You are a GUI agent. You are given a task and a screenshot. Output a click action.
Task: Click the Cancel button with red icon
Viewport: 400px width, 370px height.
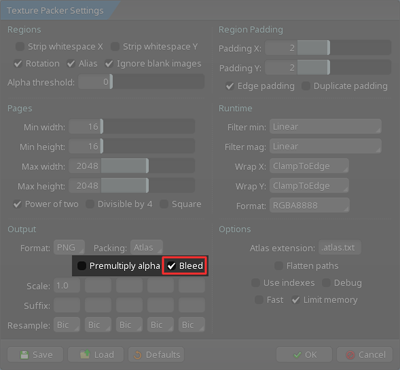click(365, 355)
